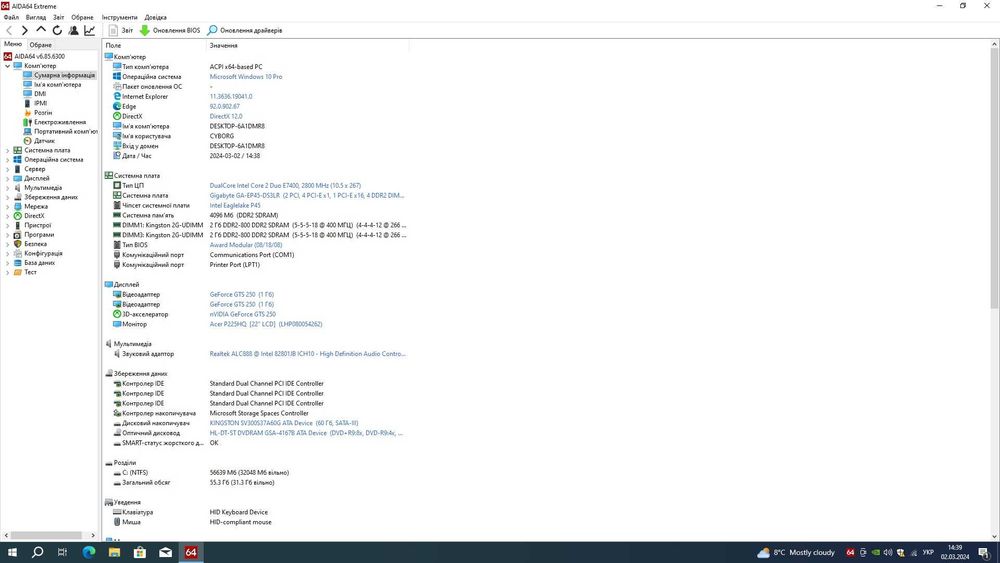Open the Realtek ALC888 audio link
Screen dimensions: 1000x563
click(x=307, y=354)
